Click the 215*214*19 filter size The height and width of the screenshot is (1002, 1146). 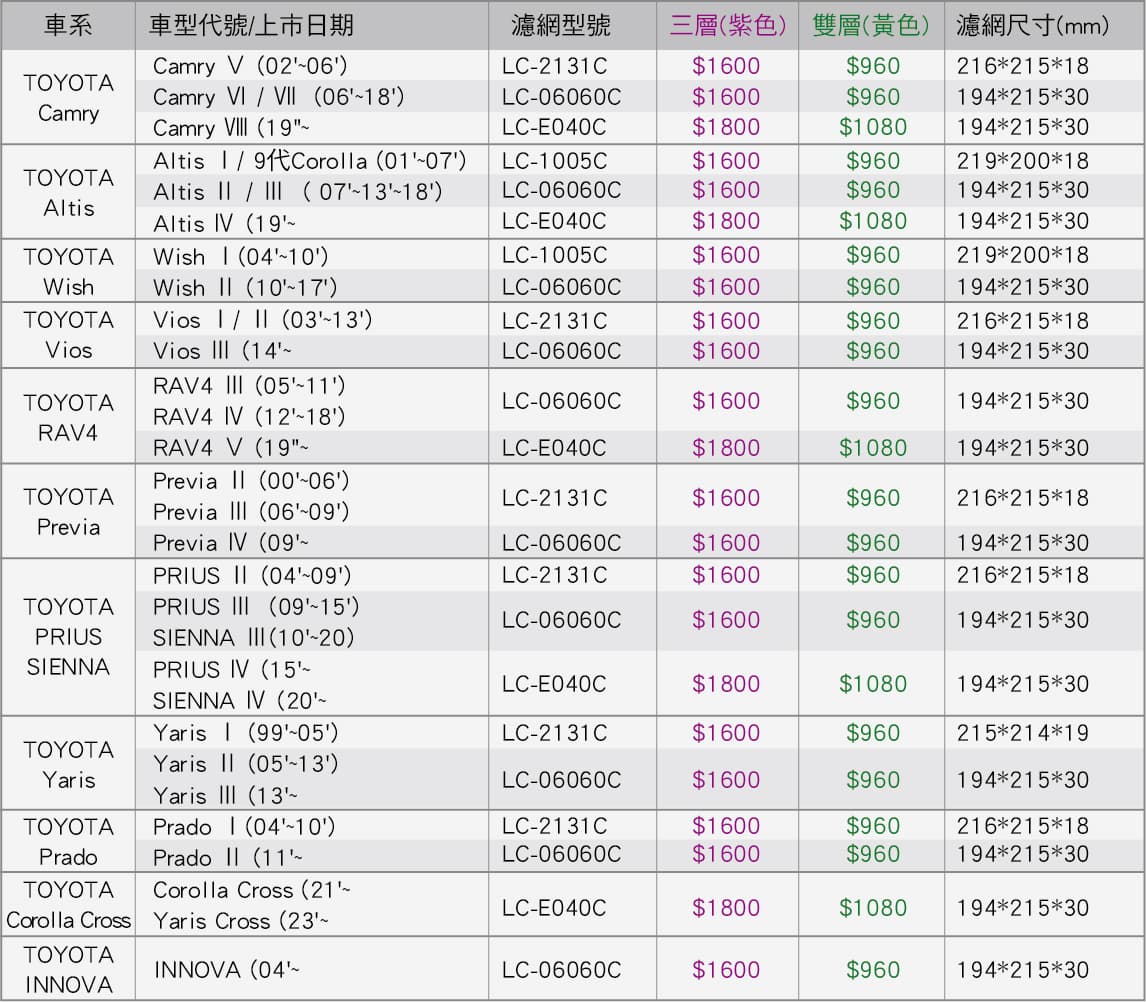click(1022, 733)
